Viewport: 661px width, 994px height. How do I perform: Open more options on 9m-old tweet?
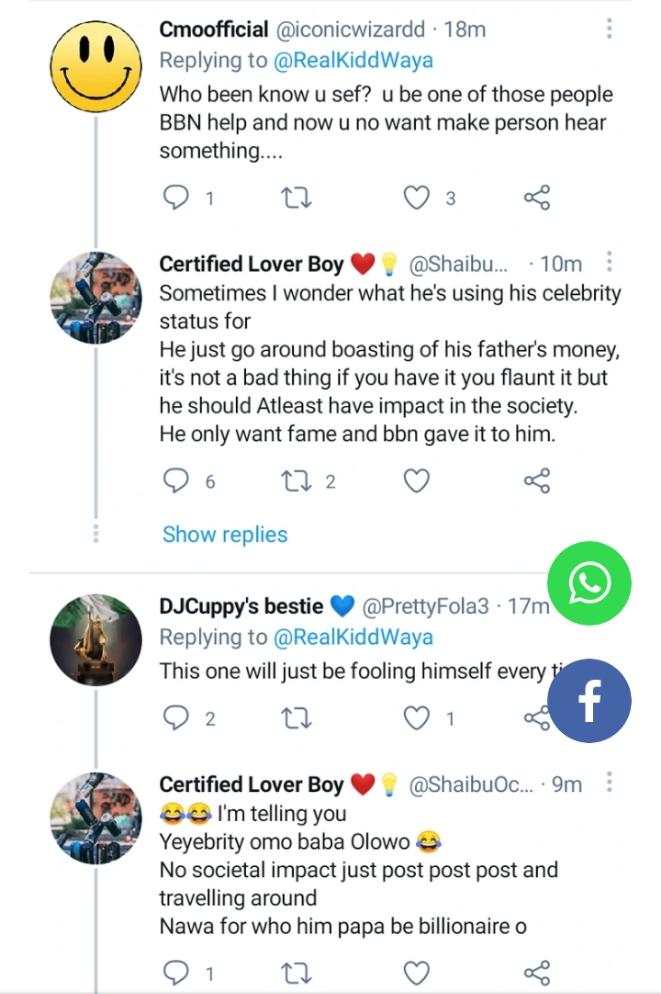pyautogui.click(x=611, y=785)
